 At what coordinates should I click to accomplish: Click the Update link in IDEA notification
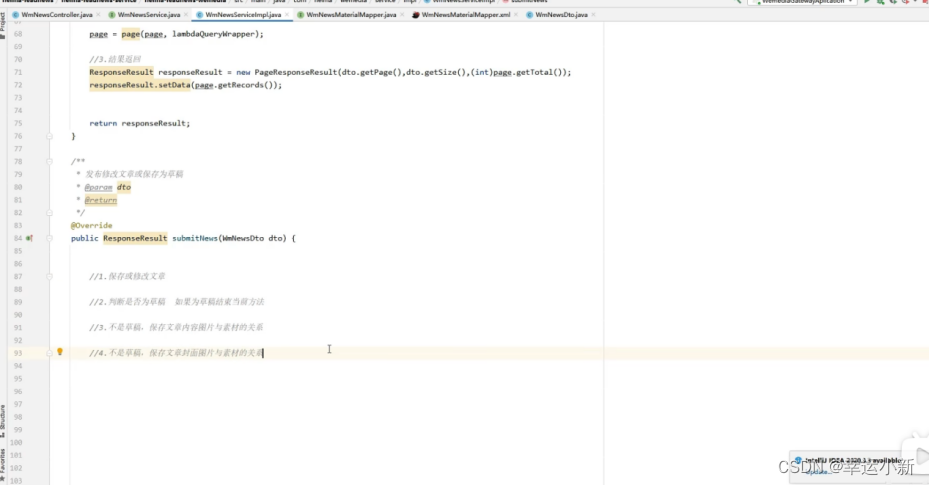point(818,473)
